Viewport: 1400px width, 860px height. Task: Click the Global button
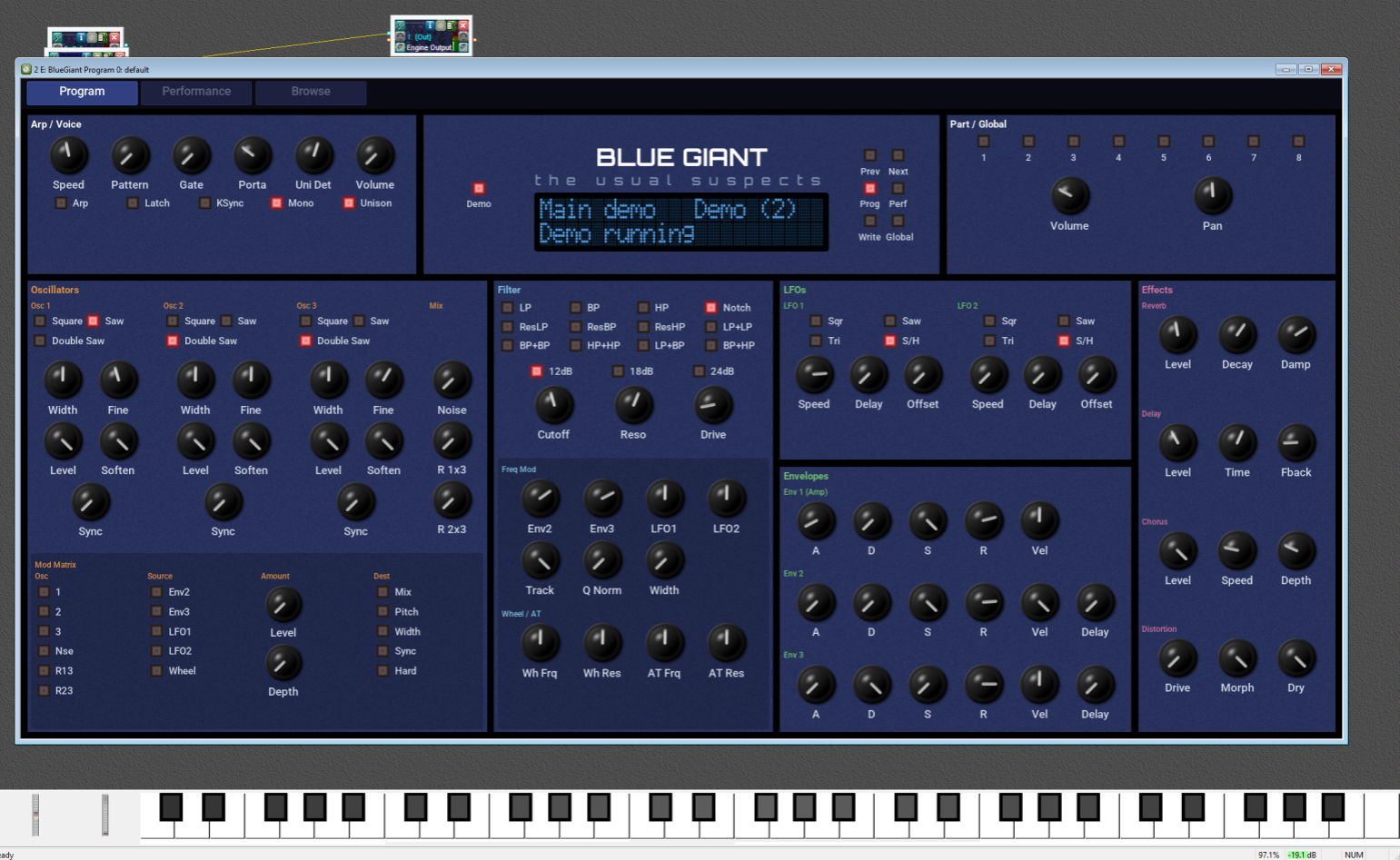pyautogui.click(x=898, y=221)
